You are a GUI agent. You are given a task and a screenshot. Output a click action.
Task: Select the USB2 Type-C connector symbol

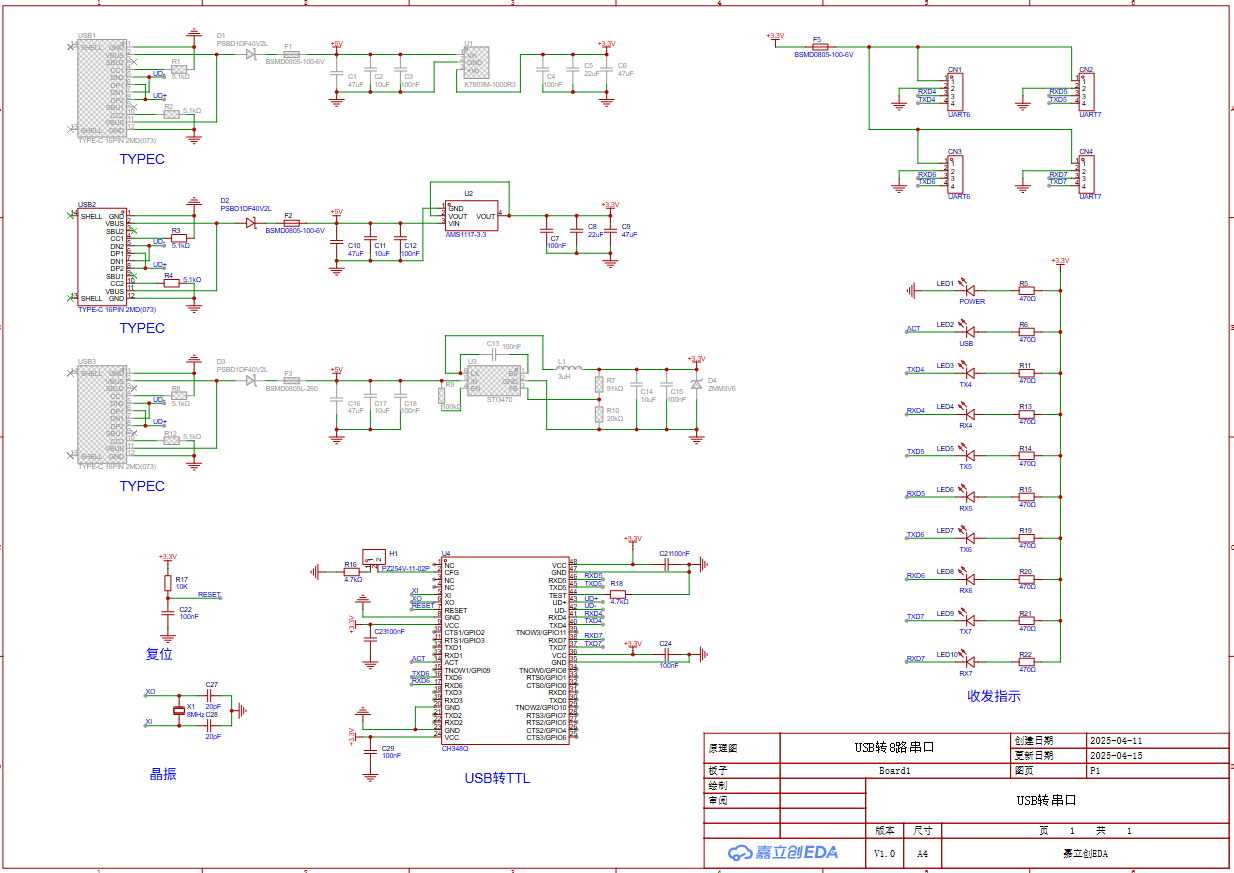102,257
